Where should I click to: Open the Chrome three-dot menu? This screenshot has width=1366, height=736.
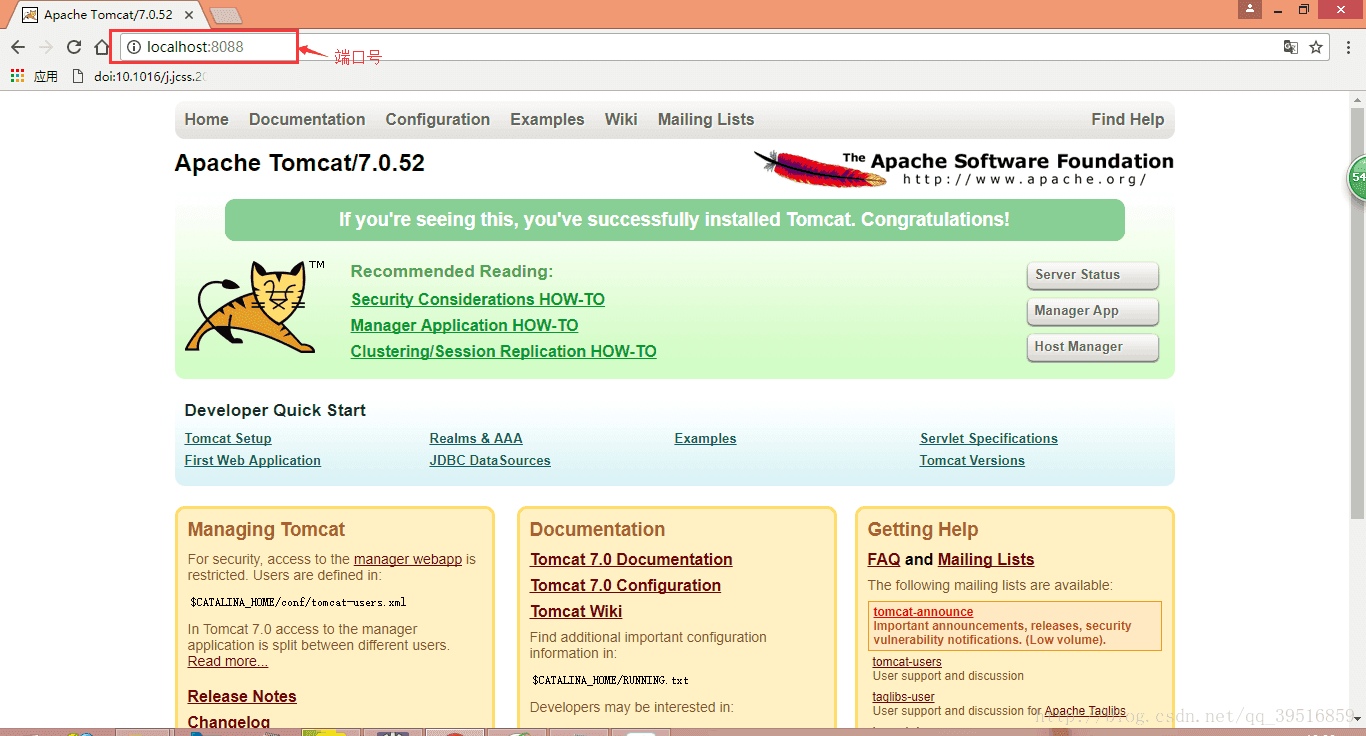1349,47
